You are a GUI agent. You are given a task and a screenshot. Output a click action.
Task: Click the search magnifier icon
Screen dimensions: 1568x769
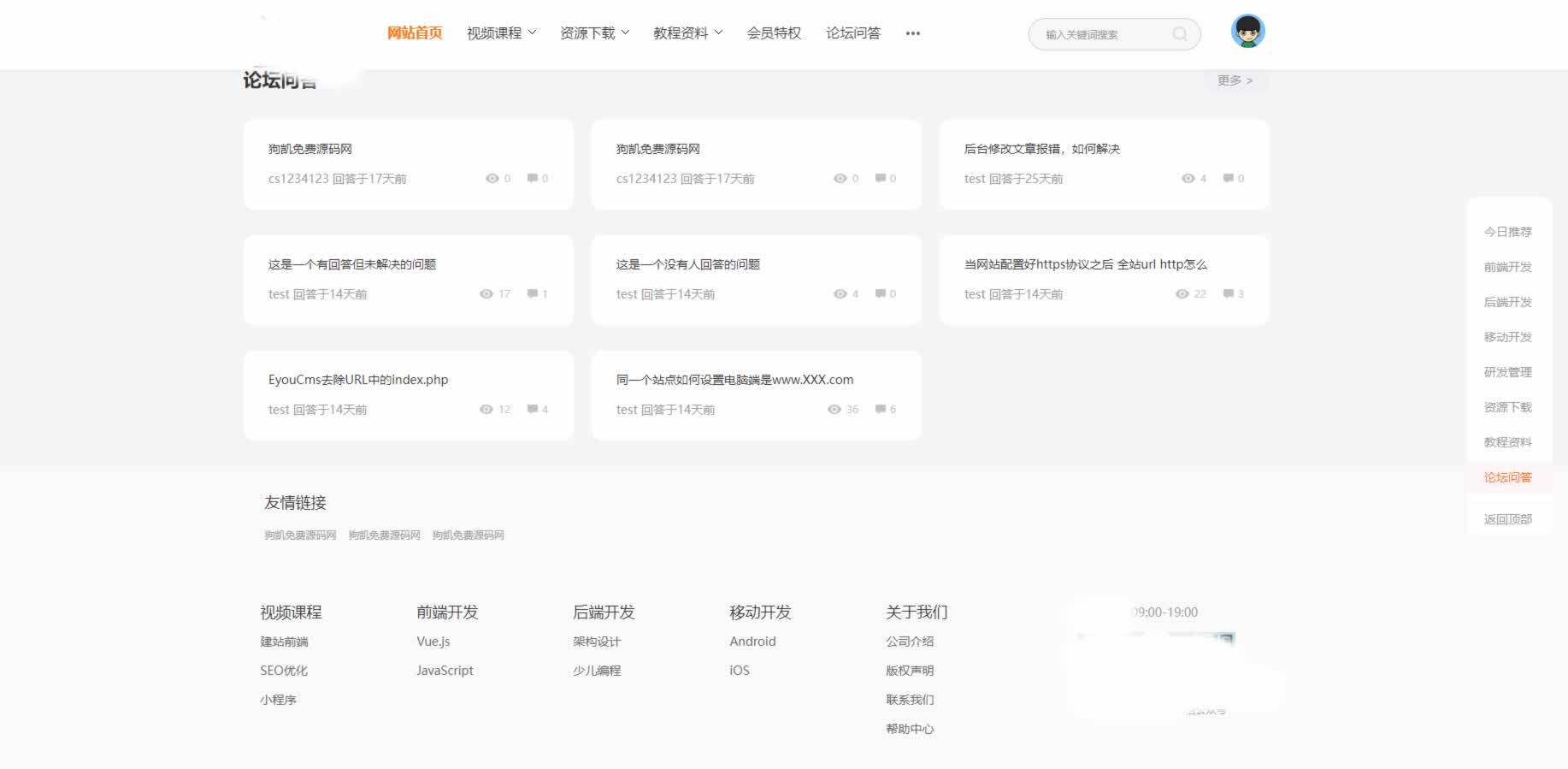pos(1180,34)
